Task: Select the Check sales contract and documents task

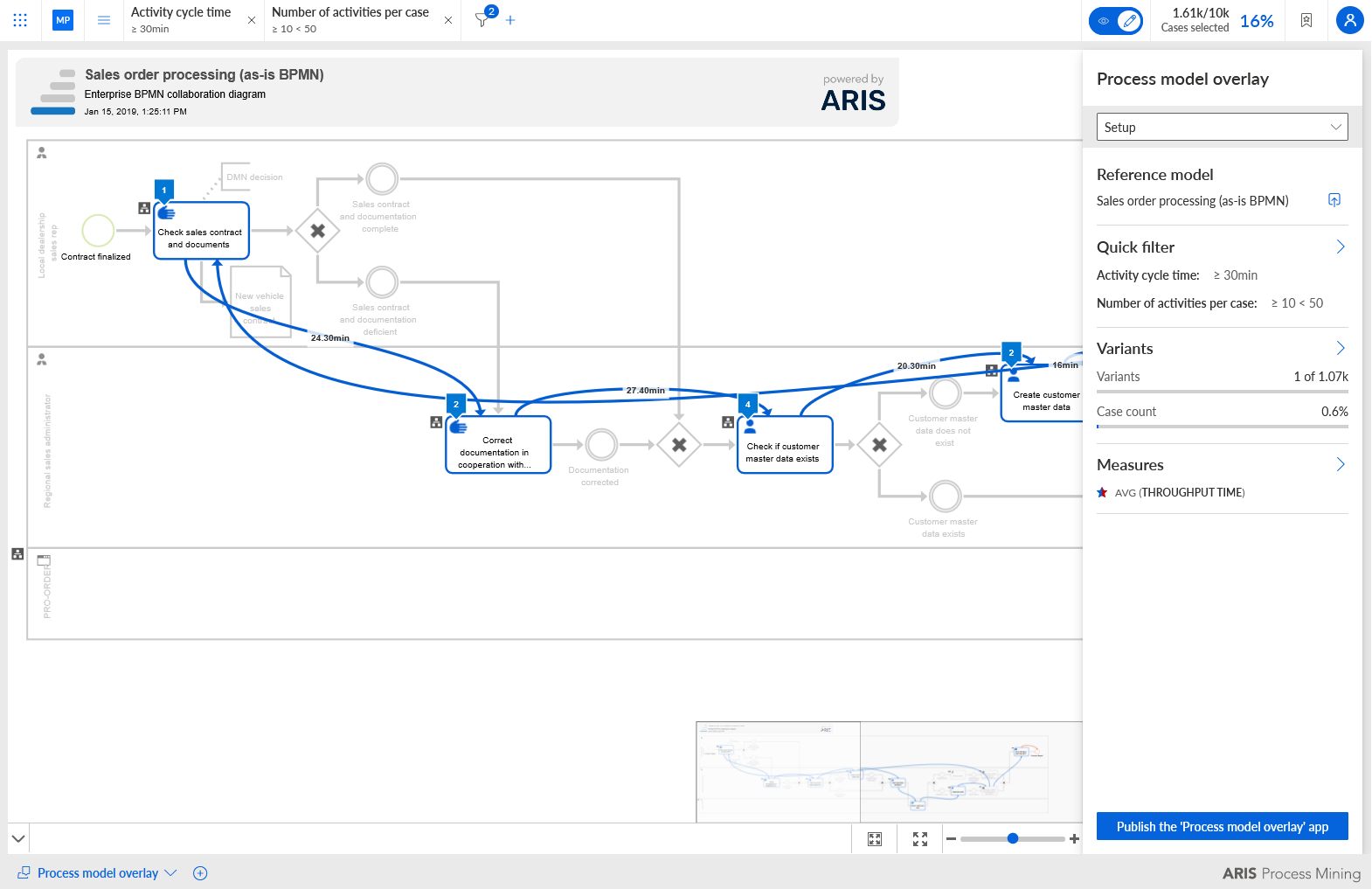Action: 201,231
